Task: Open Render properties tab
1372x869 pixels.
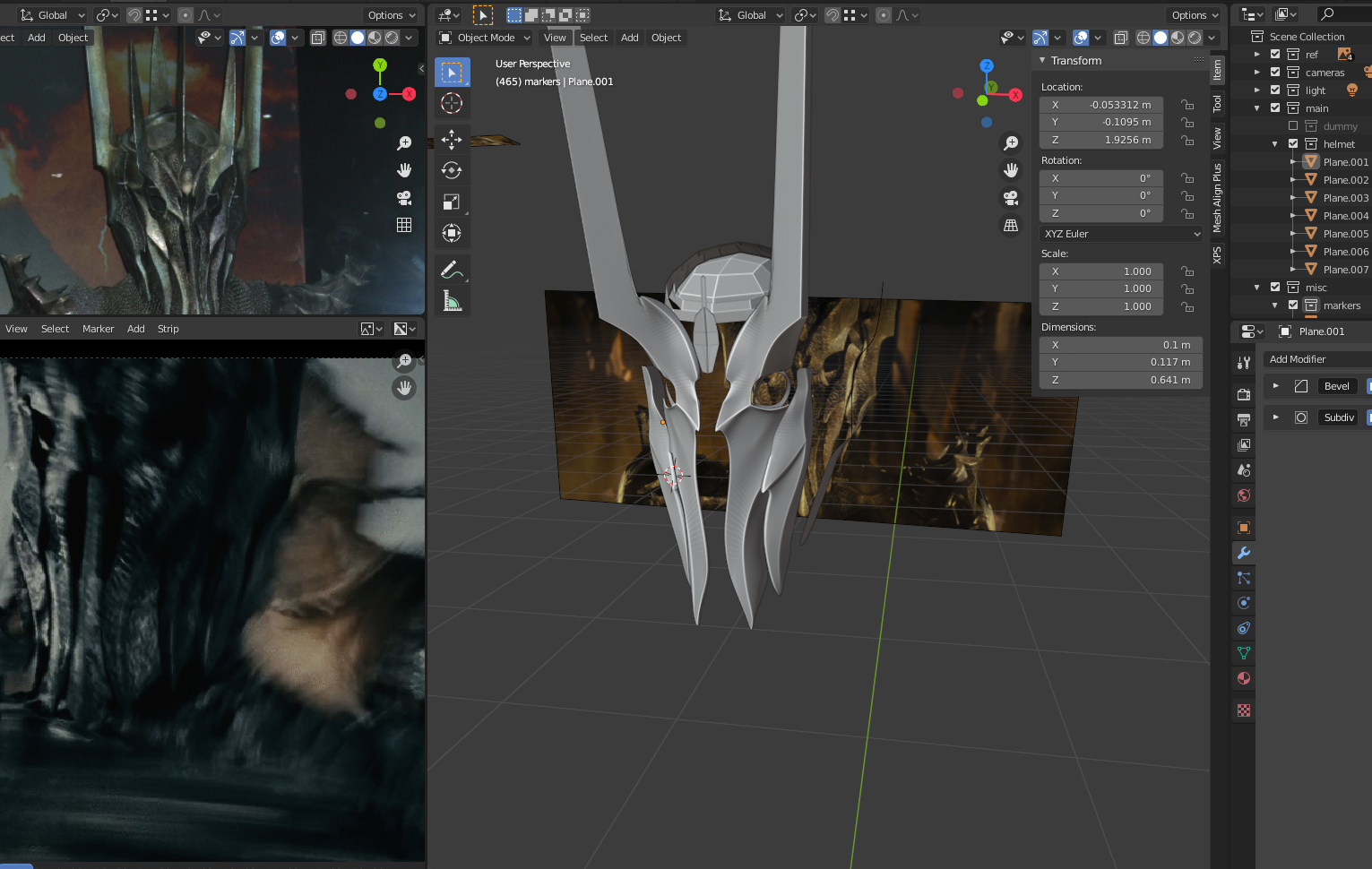Action: pos(1244,395)
